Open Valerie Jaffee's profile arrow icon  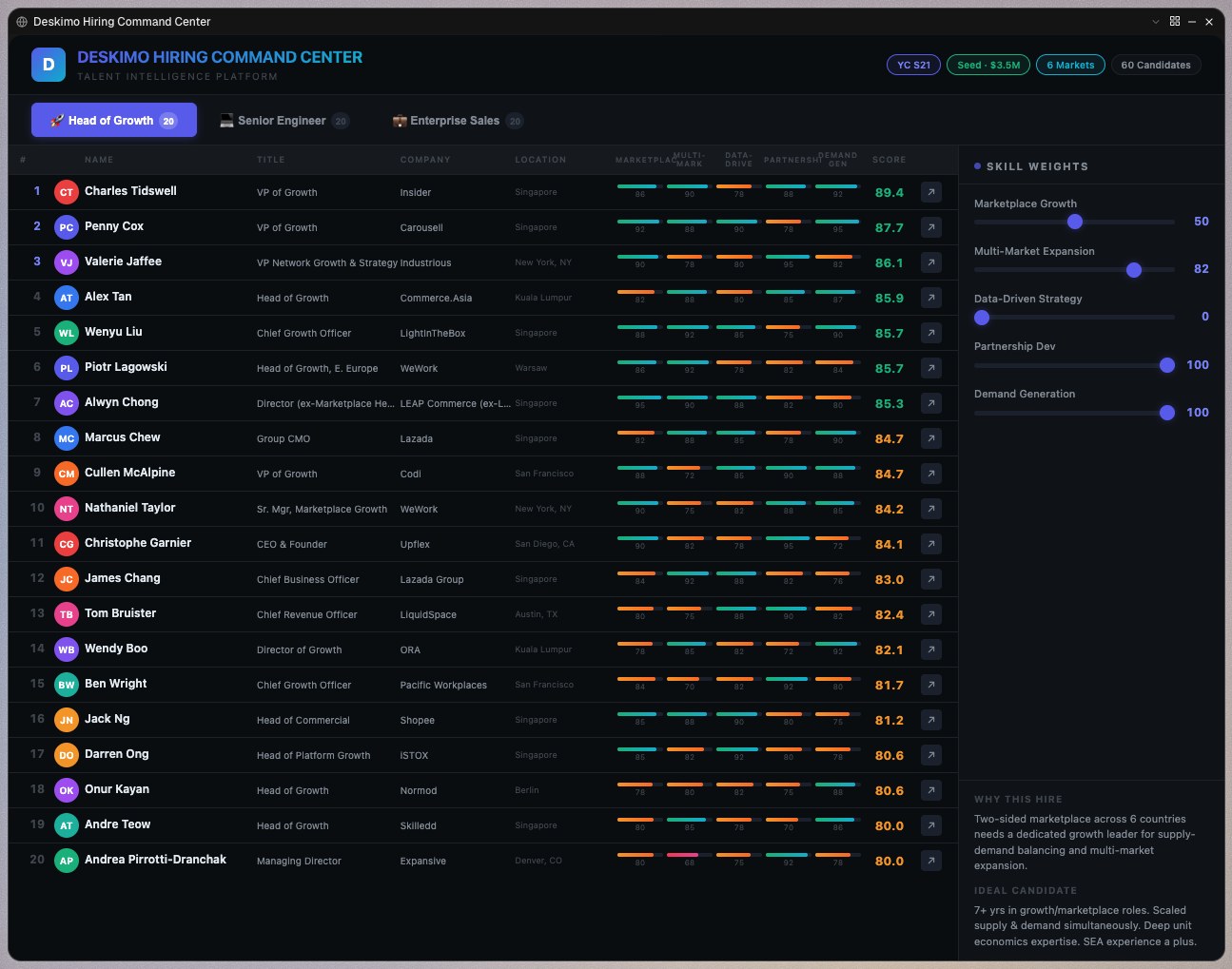pos(931,262)
